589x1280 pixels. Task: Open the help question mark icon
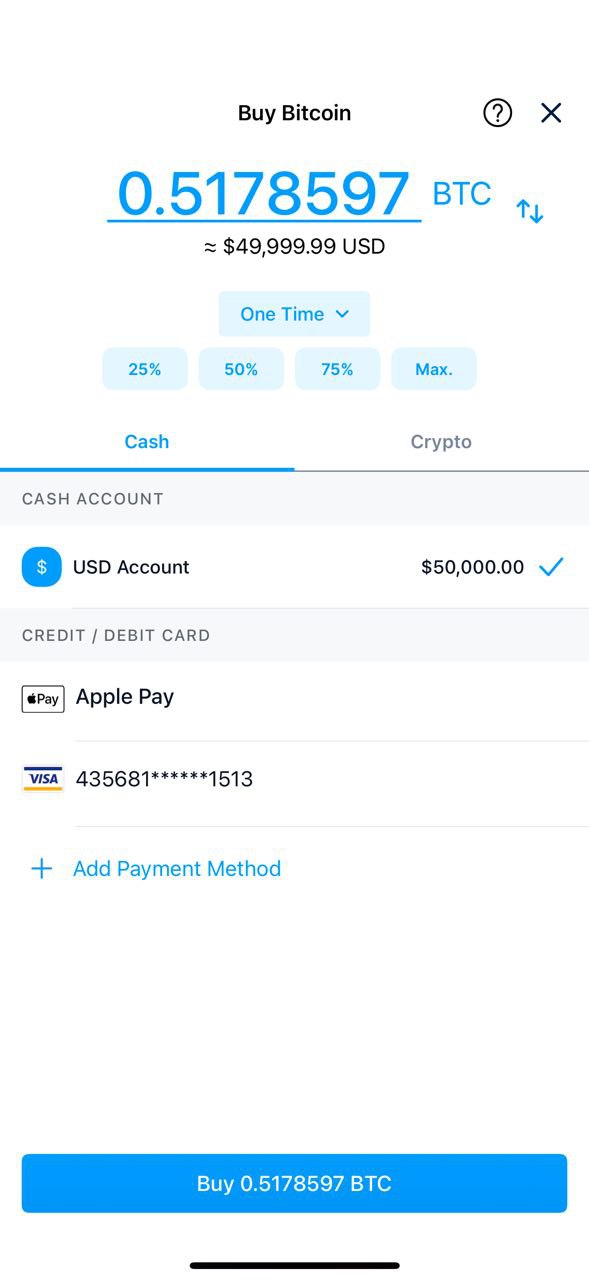[497, 113]
